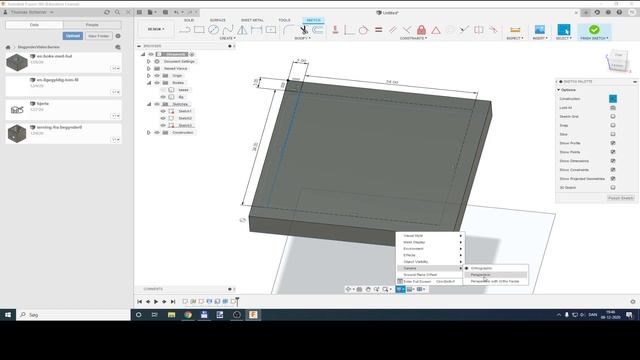Image resolution: width=640 pixels, height=360 pixels.
Task: Click the Select tool icon
Action: pyautogui.click(x=564, y=30)
